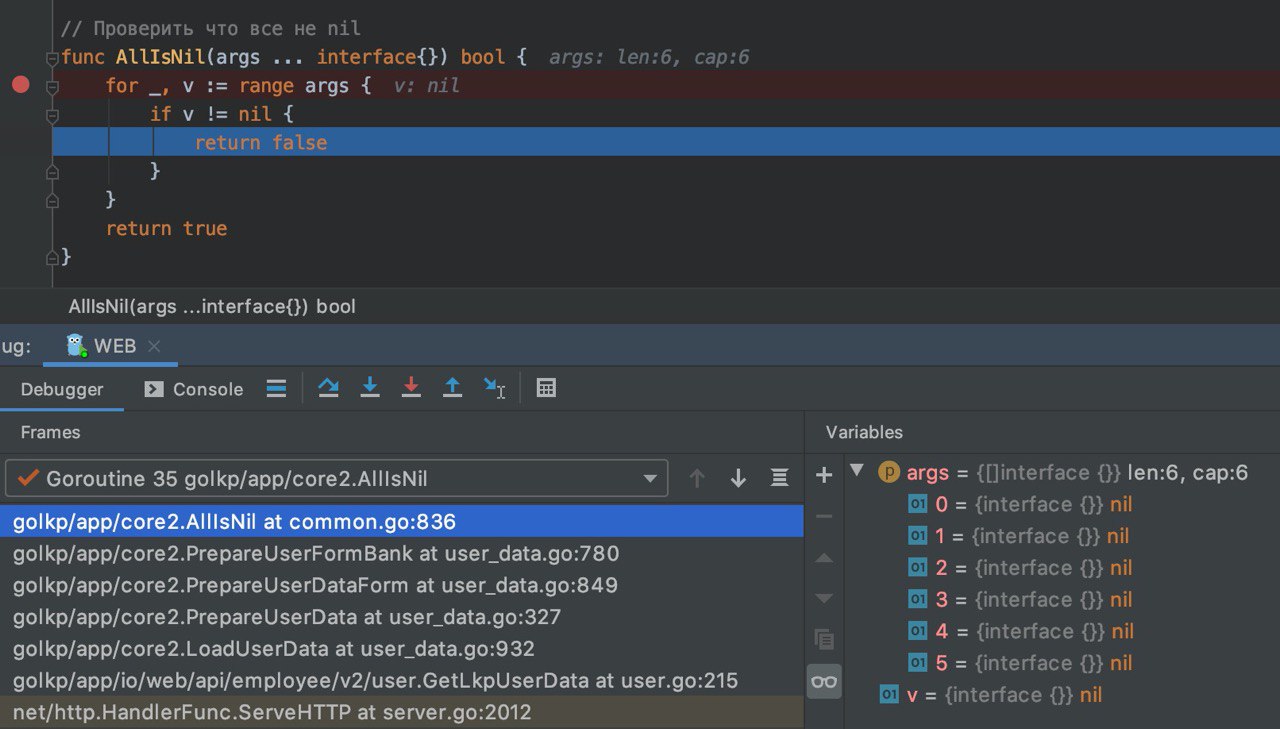
Task: Fold the 'if v != nil' block in the gutter
Action: point(52,115)
